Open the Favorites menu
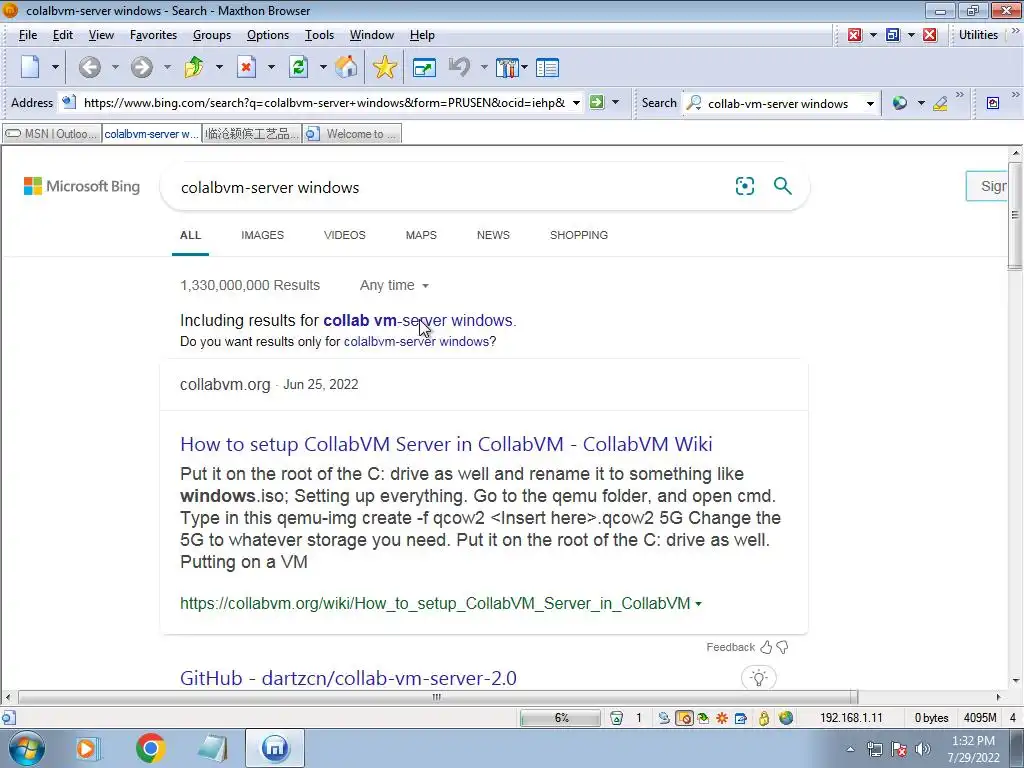Viewport: 1024px width, 768px height. (153, 35)
